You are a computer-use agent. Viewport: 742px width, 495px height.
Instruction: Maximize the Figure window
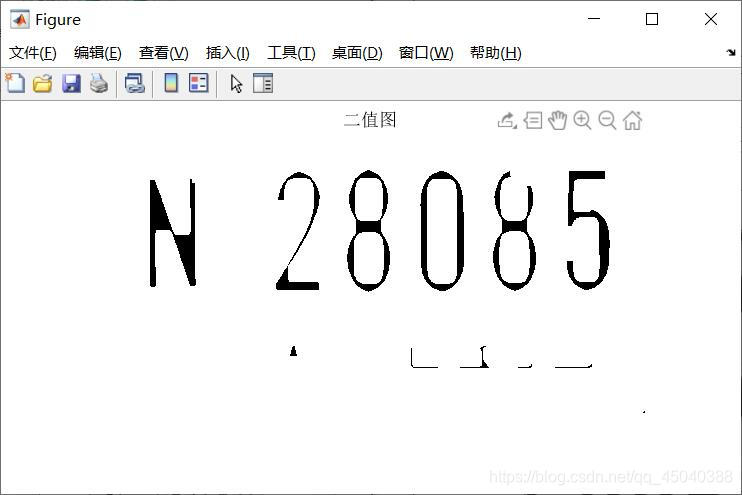[x=652, y=19]
